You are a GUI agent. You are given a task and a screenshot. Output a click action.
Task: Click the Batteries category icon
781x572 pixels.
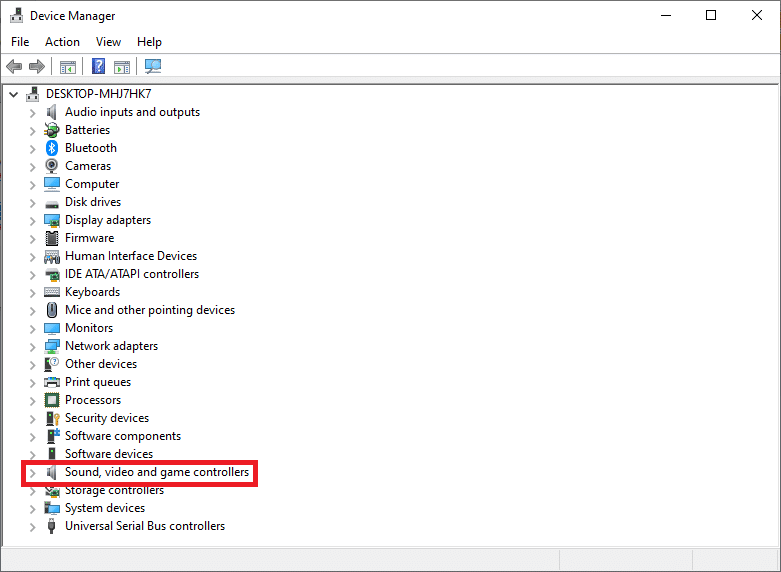pos(52,130)
